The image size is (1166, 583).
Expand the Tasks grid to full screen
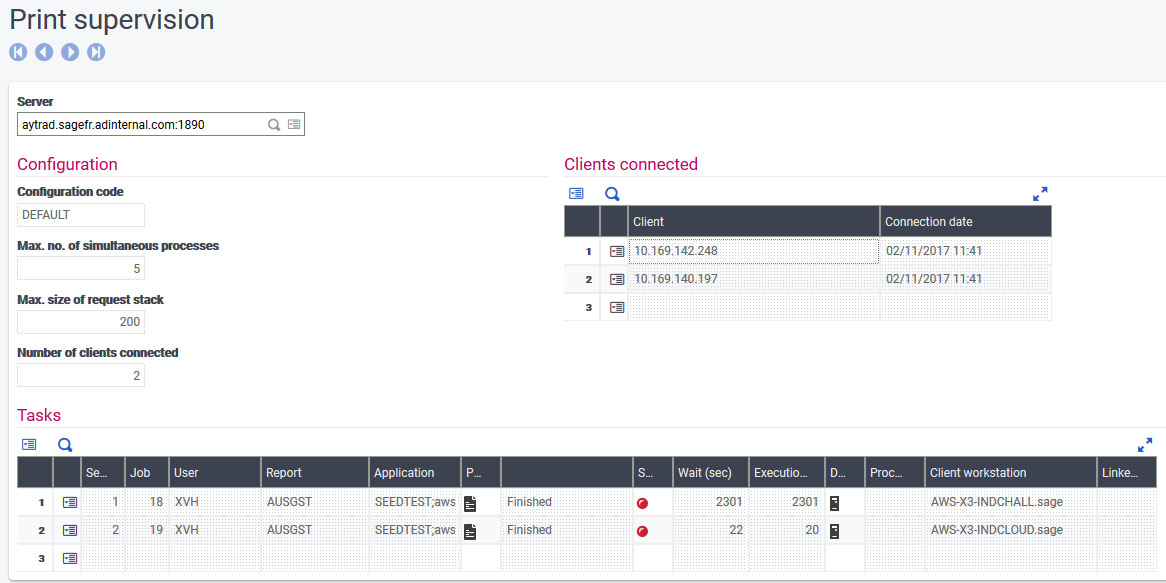(1145, 445)
